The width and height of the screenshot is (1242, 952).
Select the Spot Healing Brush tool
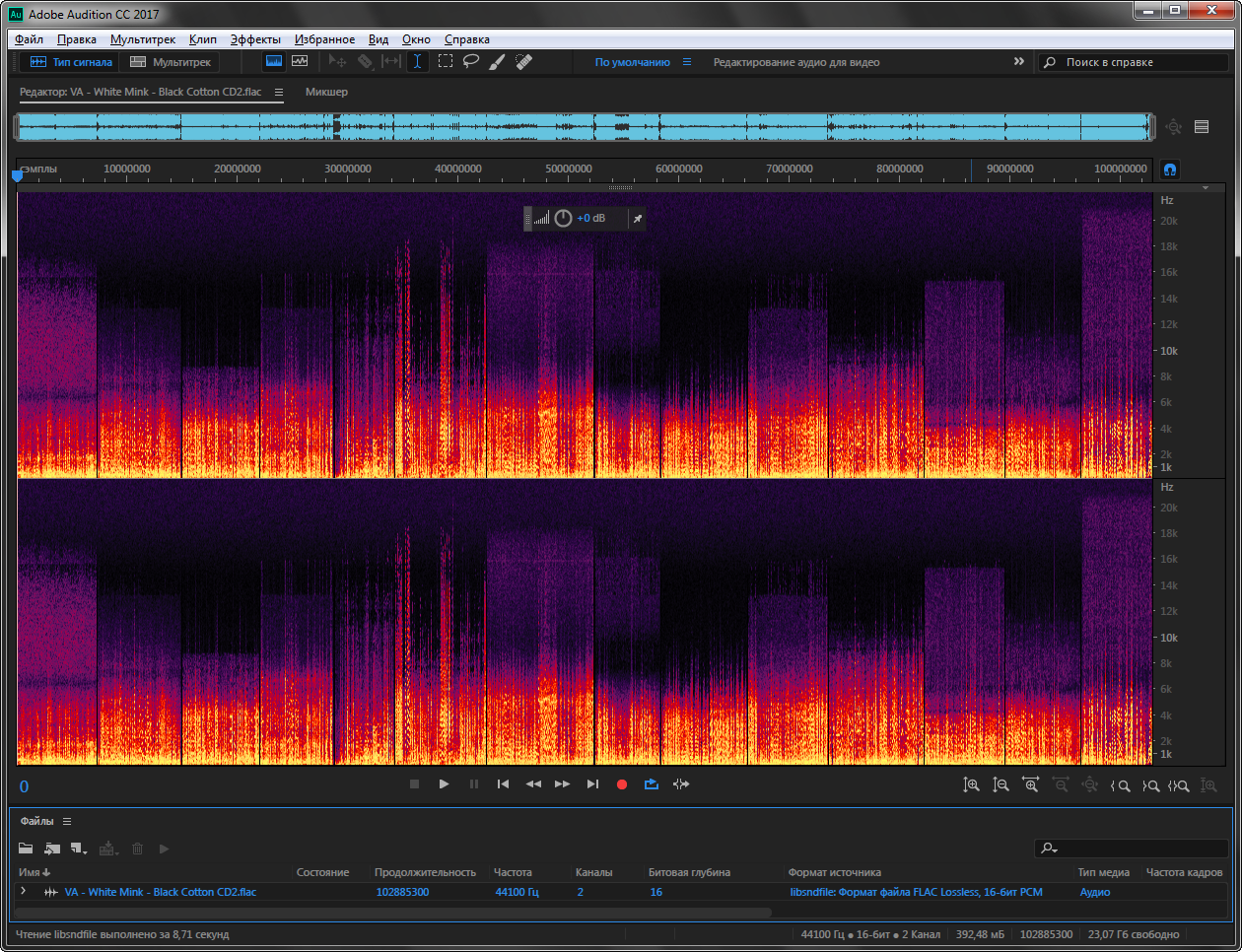[523, 61]
